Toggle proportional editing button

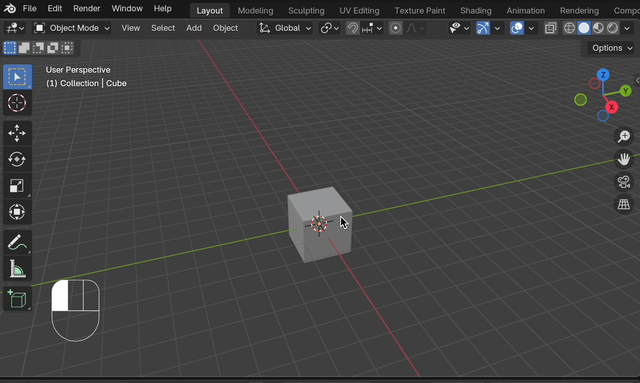coord(395,28)
